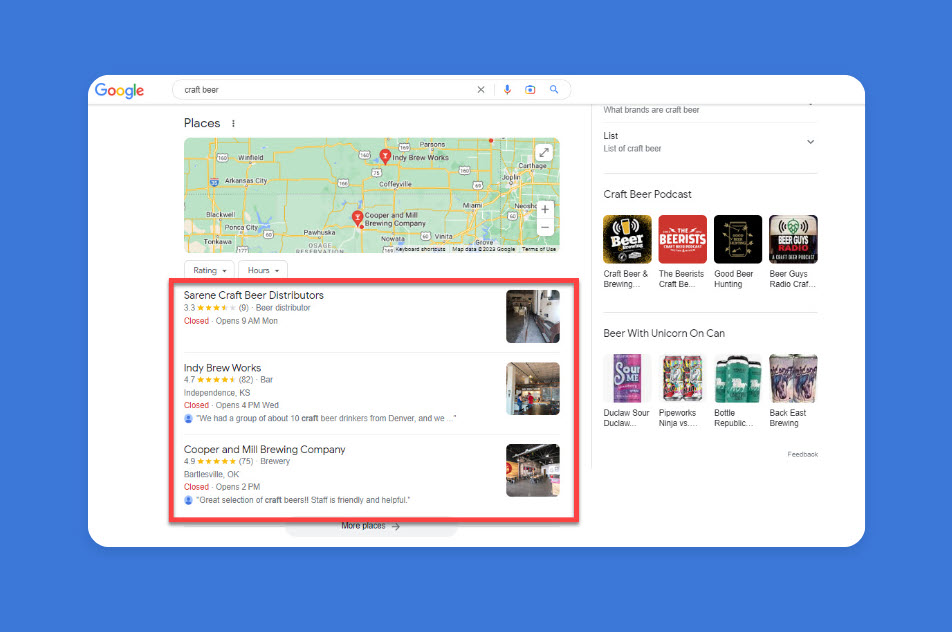Screen dimensions: 952x632
Task: Select The Beerists podcast thumbnail
Action: coord(682,240)
